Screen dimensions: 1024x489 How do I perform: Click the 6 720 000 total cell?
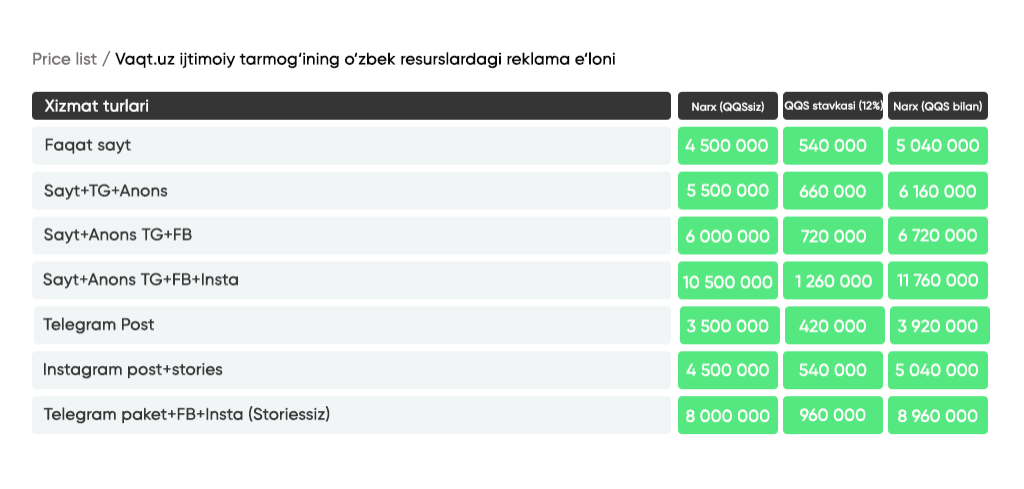click(x=938, y=236)
